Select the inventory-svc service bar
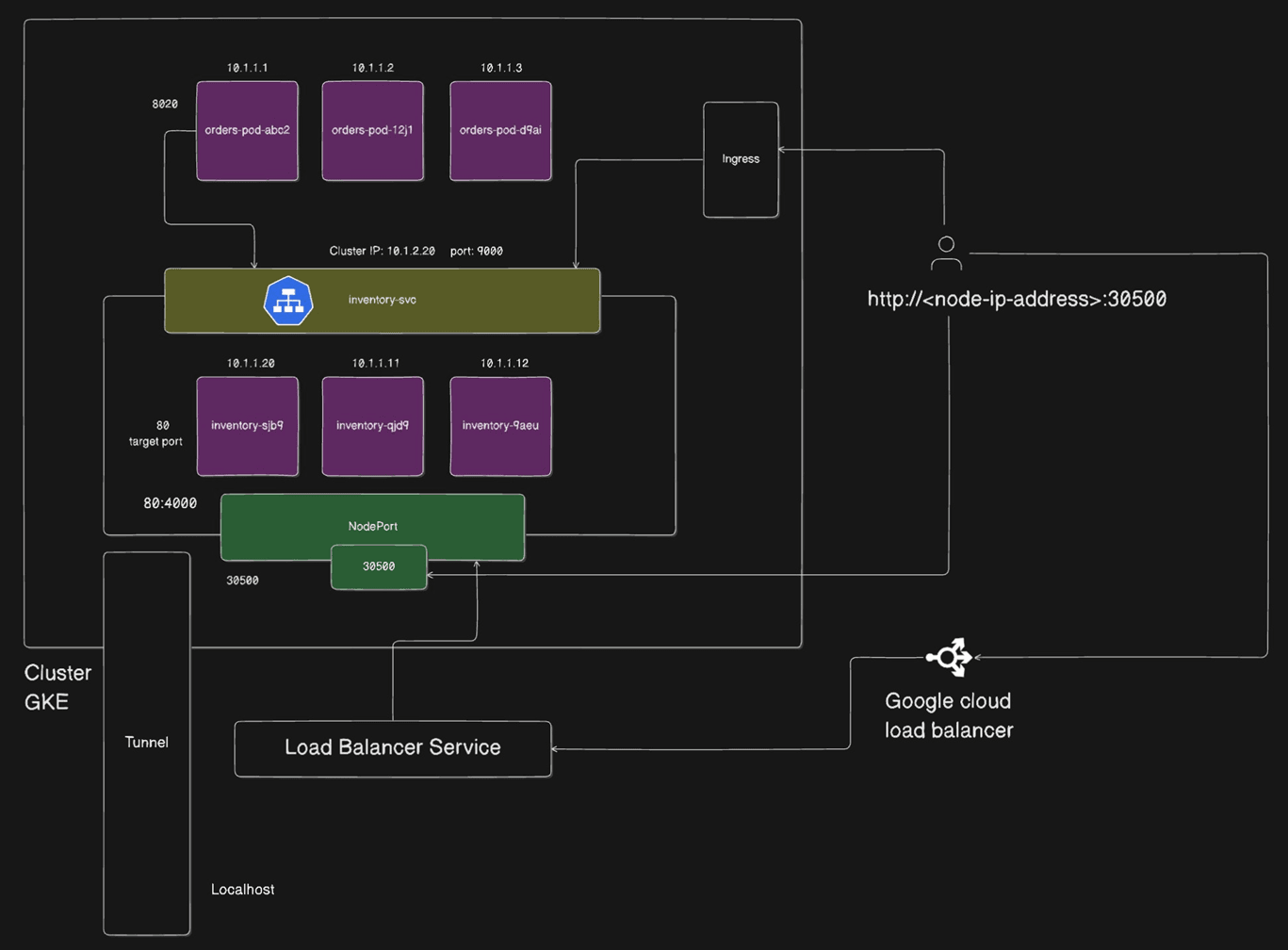 pos(382,301)
